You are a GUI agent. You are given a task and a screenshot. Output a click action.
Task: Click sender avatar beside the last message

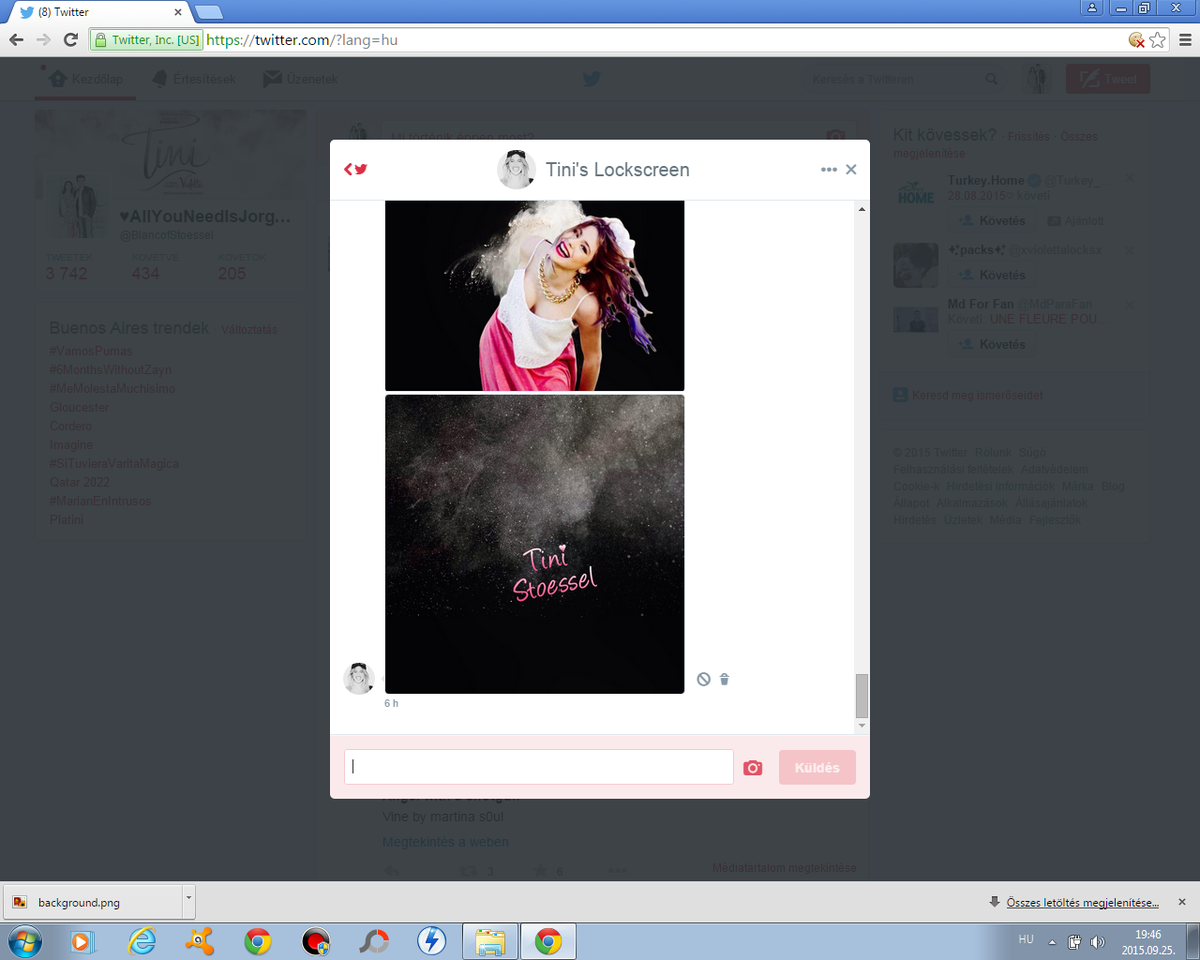pos(359,678)
